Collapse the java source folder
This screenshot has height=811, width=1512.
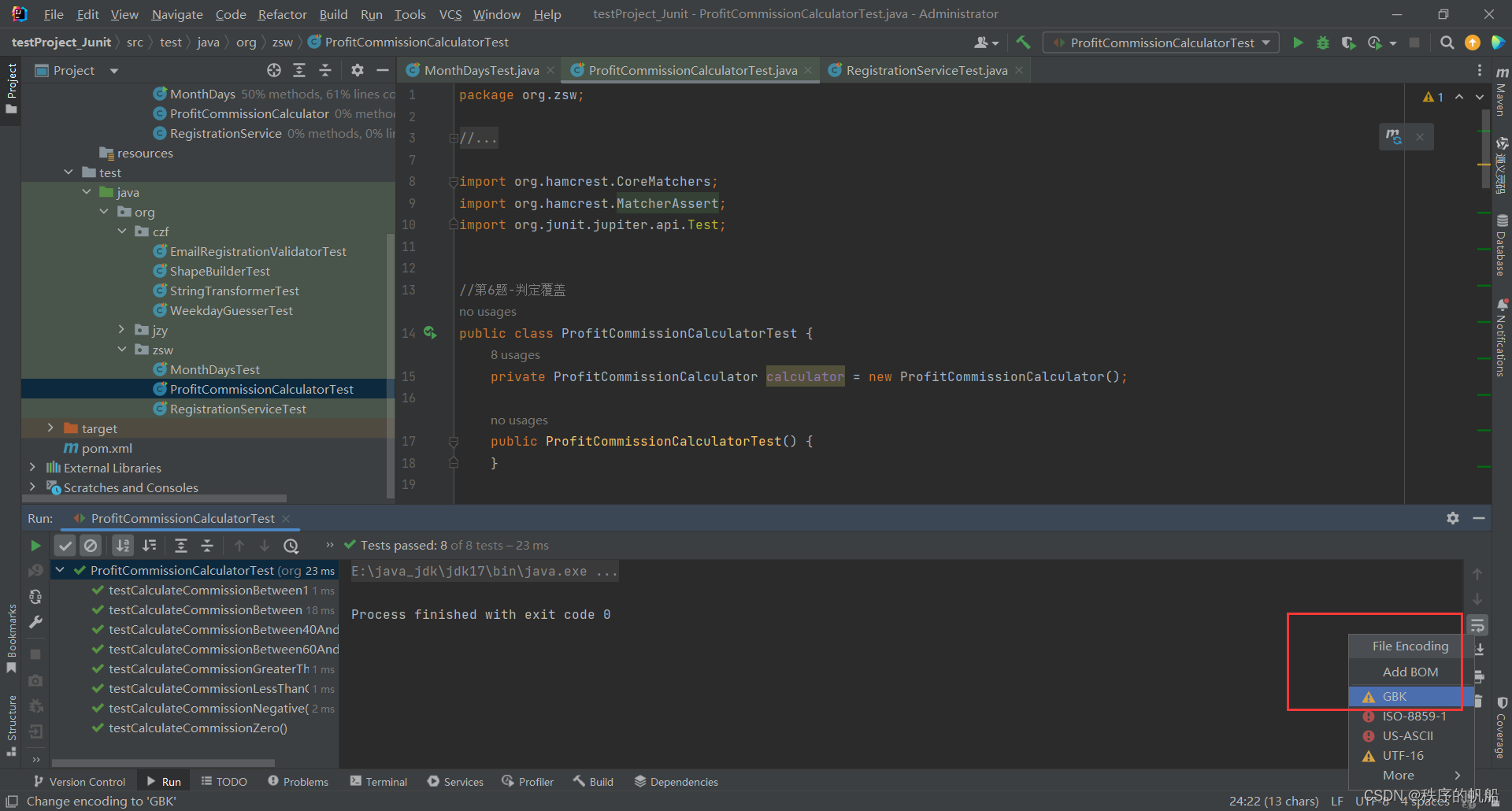click(87, 191)
